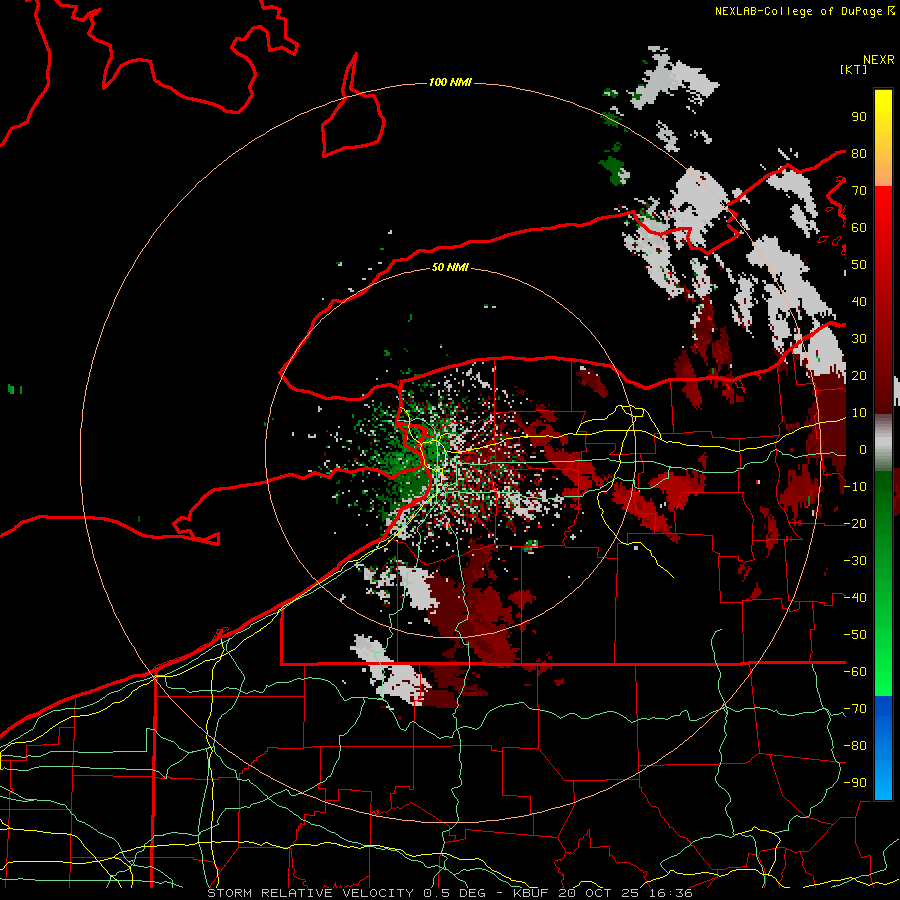Click the 90 value on velocity scale

pyautogui.click(x=859, y=117)
